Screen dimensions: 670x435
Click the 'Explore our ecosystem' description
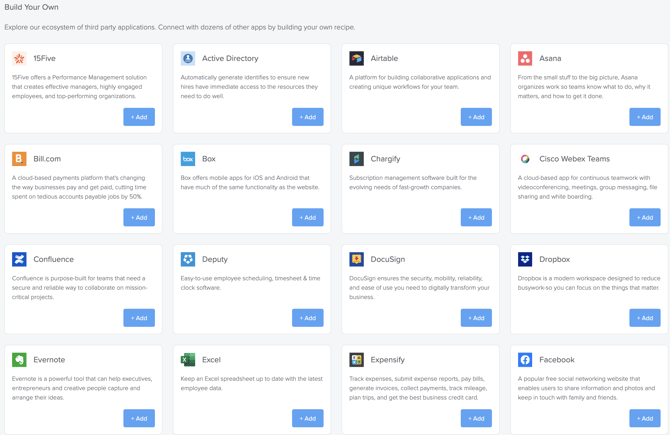pyautogui.click(x=179, y=27)
